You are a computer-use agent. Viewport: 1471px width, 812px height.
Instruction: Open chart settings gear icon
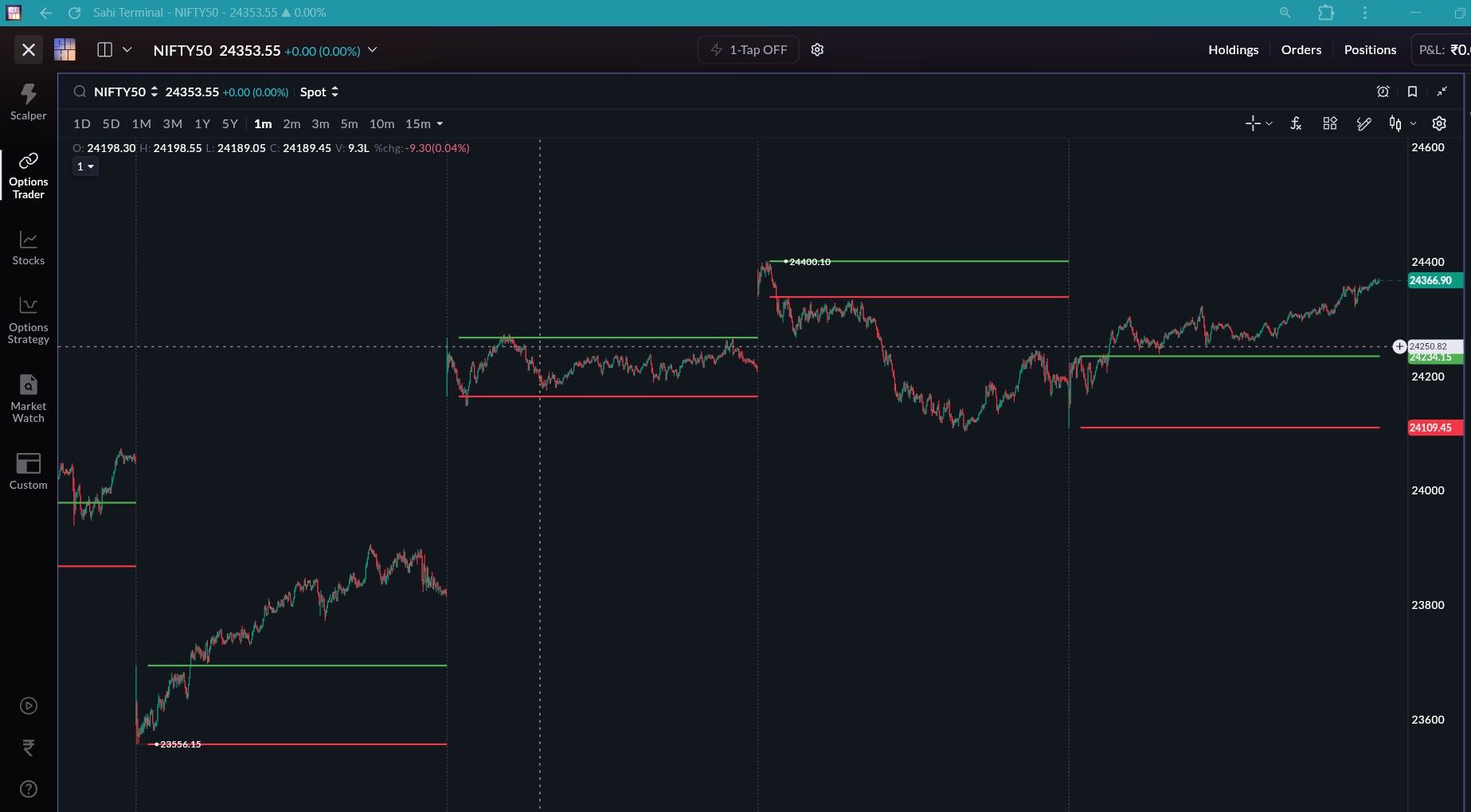point(1438,123)
